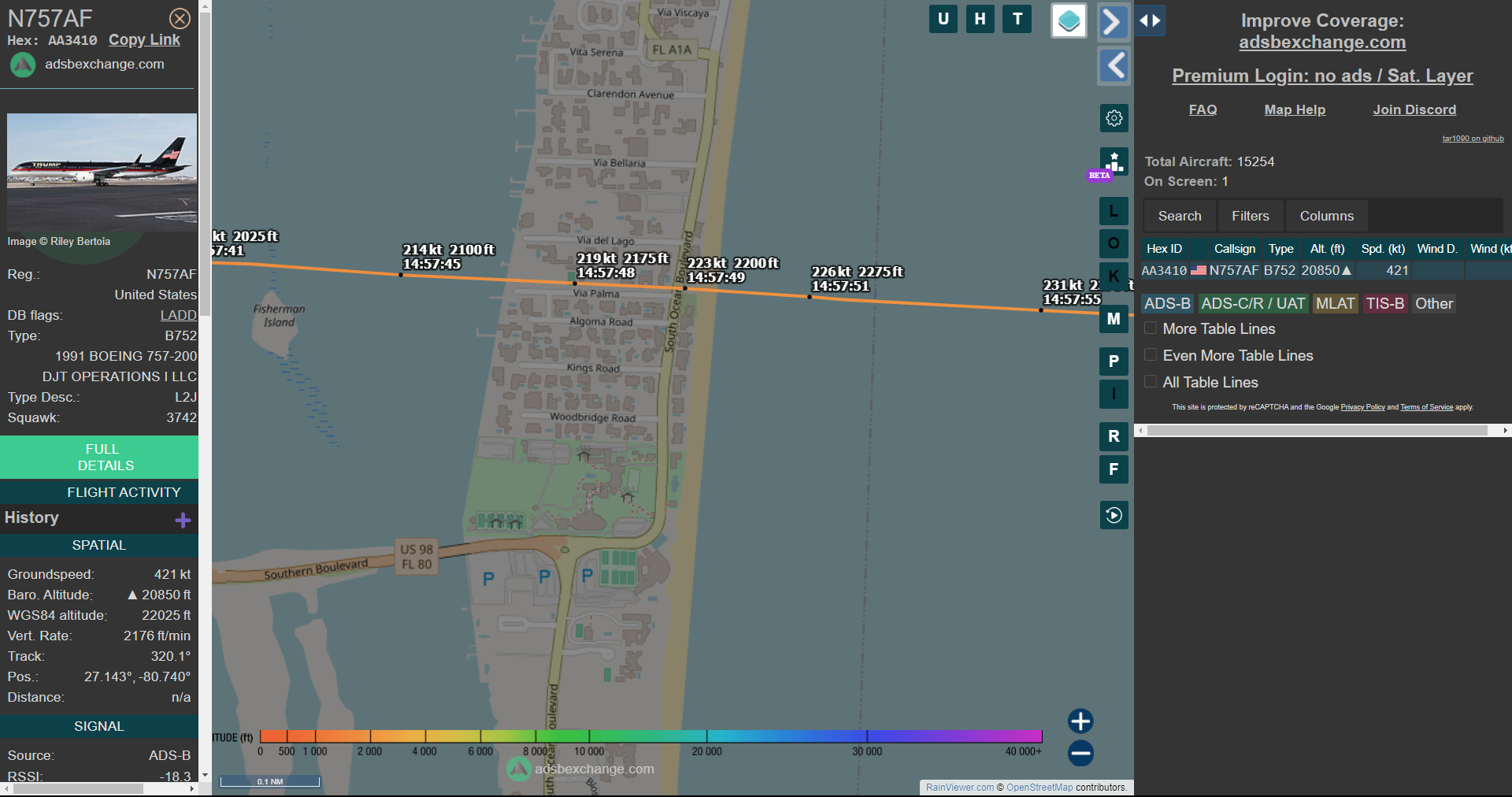The image size is (1512, 797).
Task: Toggle the ADS-C/R / UAT source filter
Action: (1253, 303)
